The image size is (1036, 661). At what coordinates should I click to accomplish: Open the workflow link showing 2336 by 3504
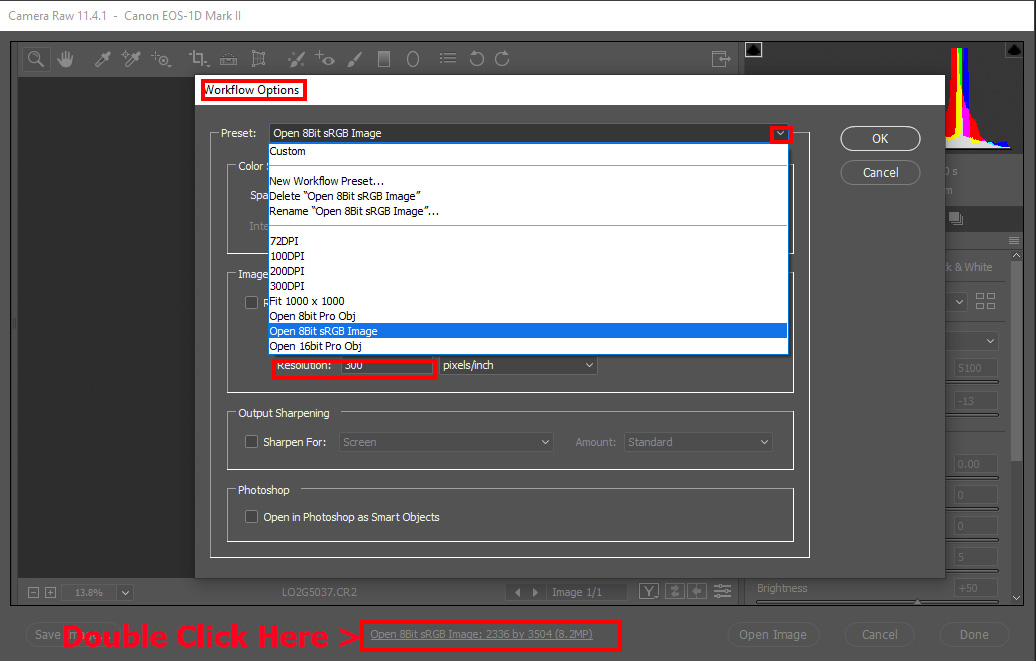click(x=490, y=635)
